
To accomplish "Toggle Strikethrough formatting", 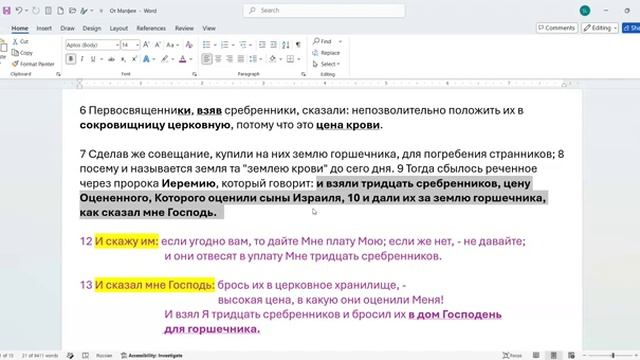I will point(111,59).
